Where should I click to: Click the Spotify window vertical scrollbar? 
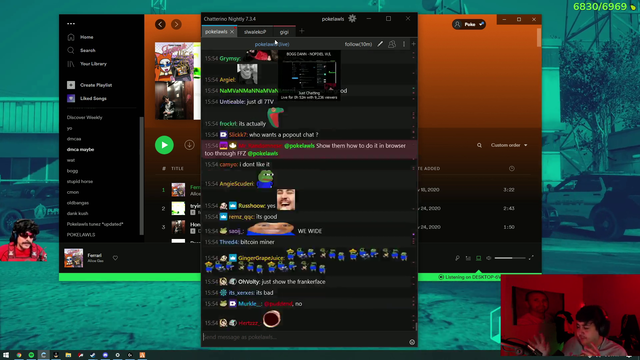(x=539, y=37)
